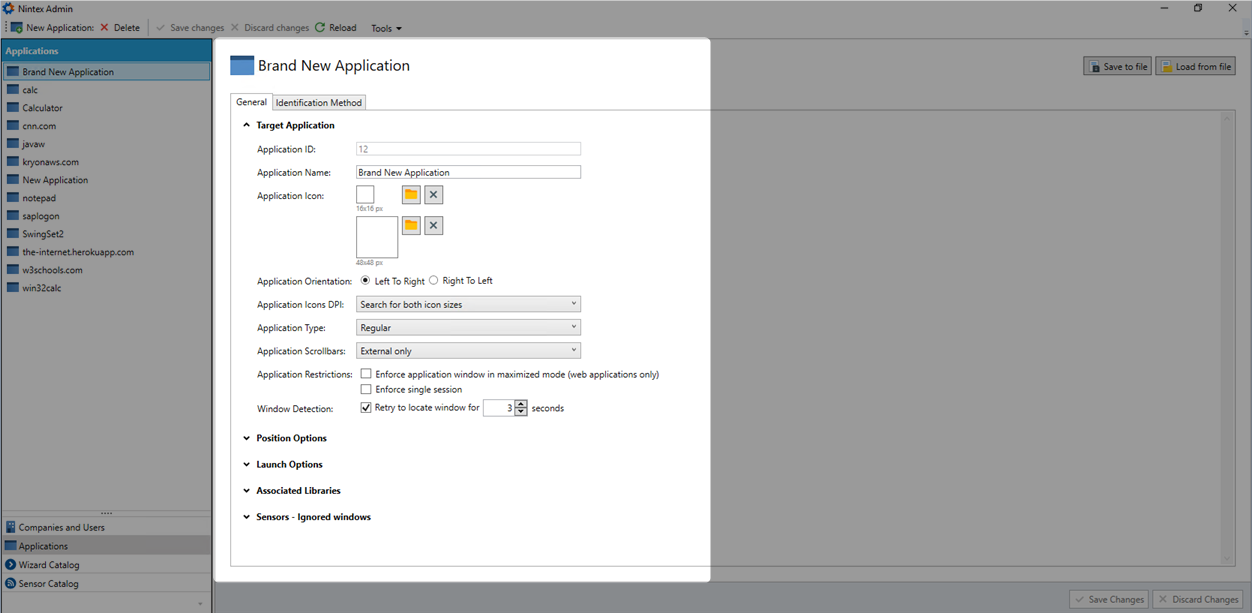Switch to the Identification Method tab
The width and height of the screenshot is (1252, 613).
(319, 102)
